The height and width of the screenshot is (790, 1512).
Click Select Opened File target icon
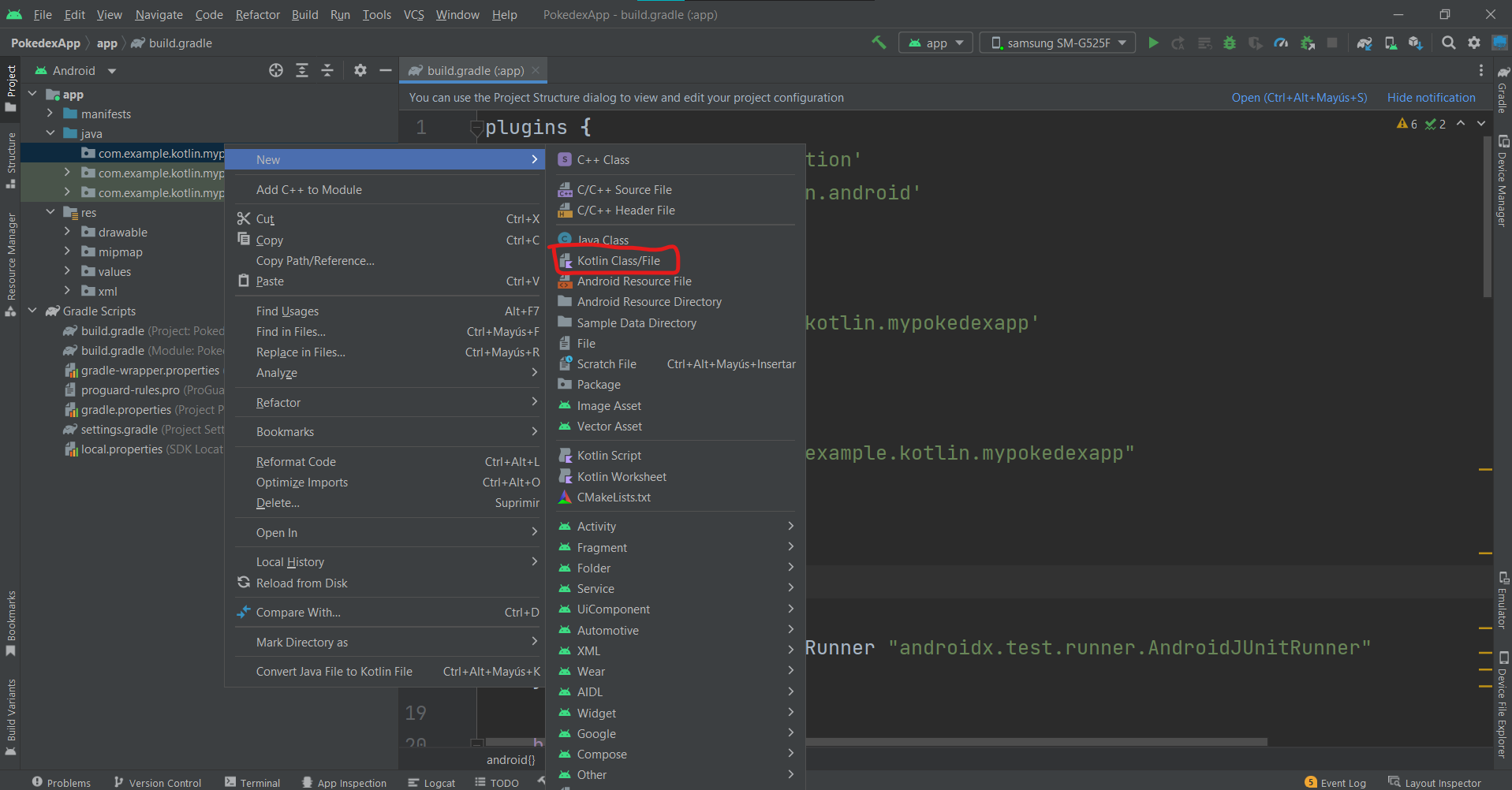275,70
